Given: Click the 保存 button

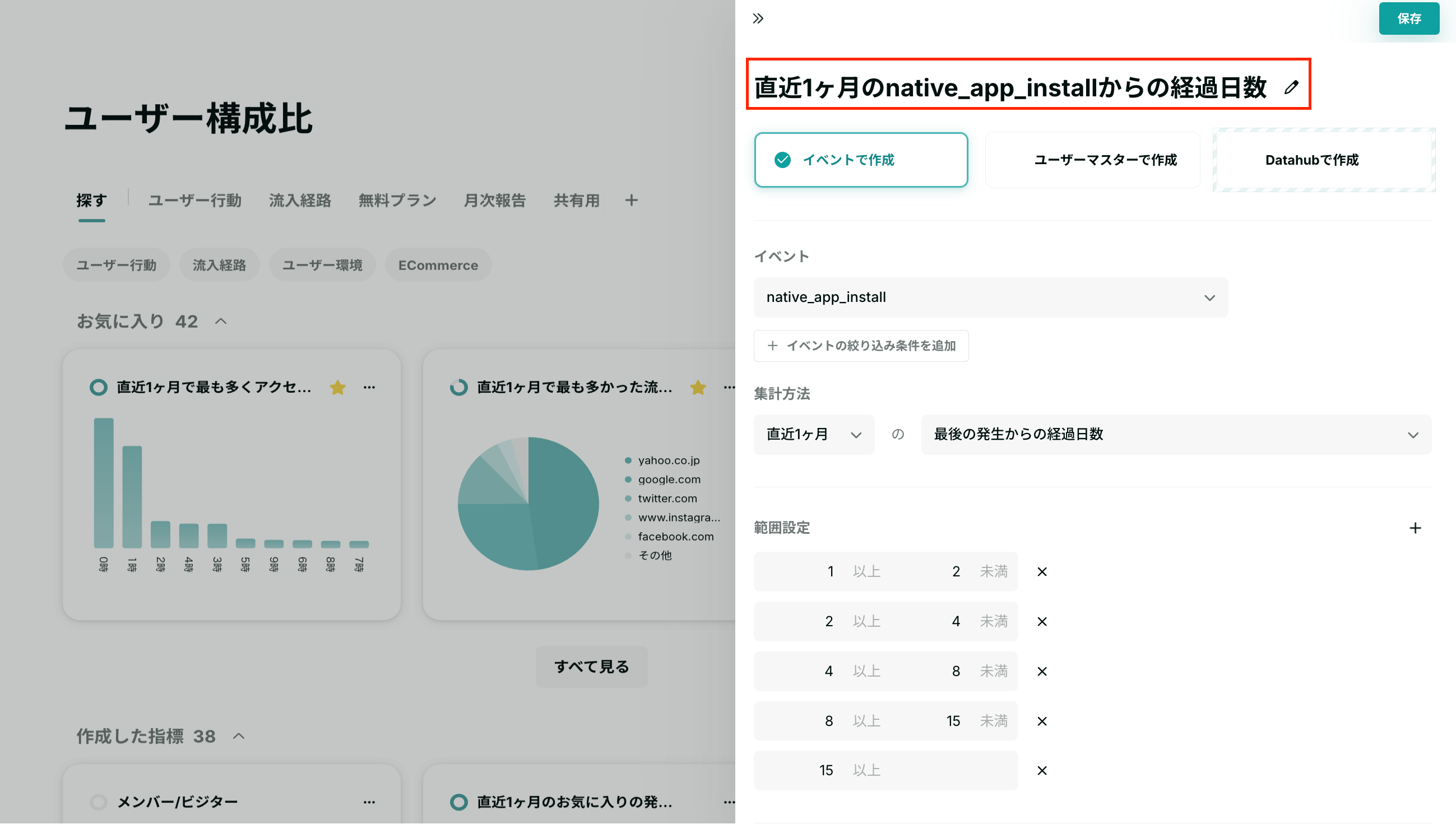Looking at the screenshot, I should (1408, 18).
